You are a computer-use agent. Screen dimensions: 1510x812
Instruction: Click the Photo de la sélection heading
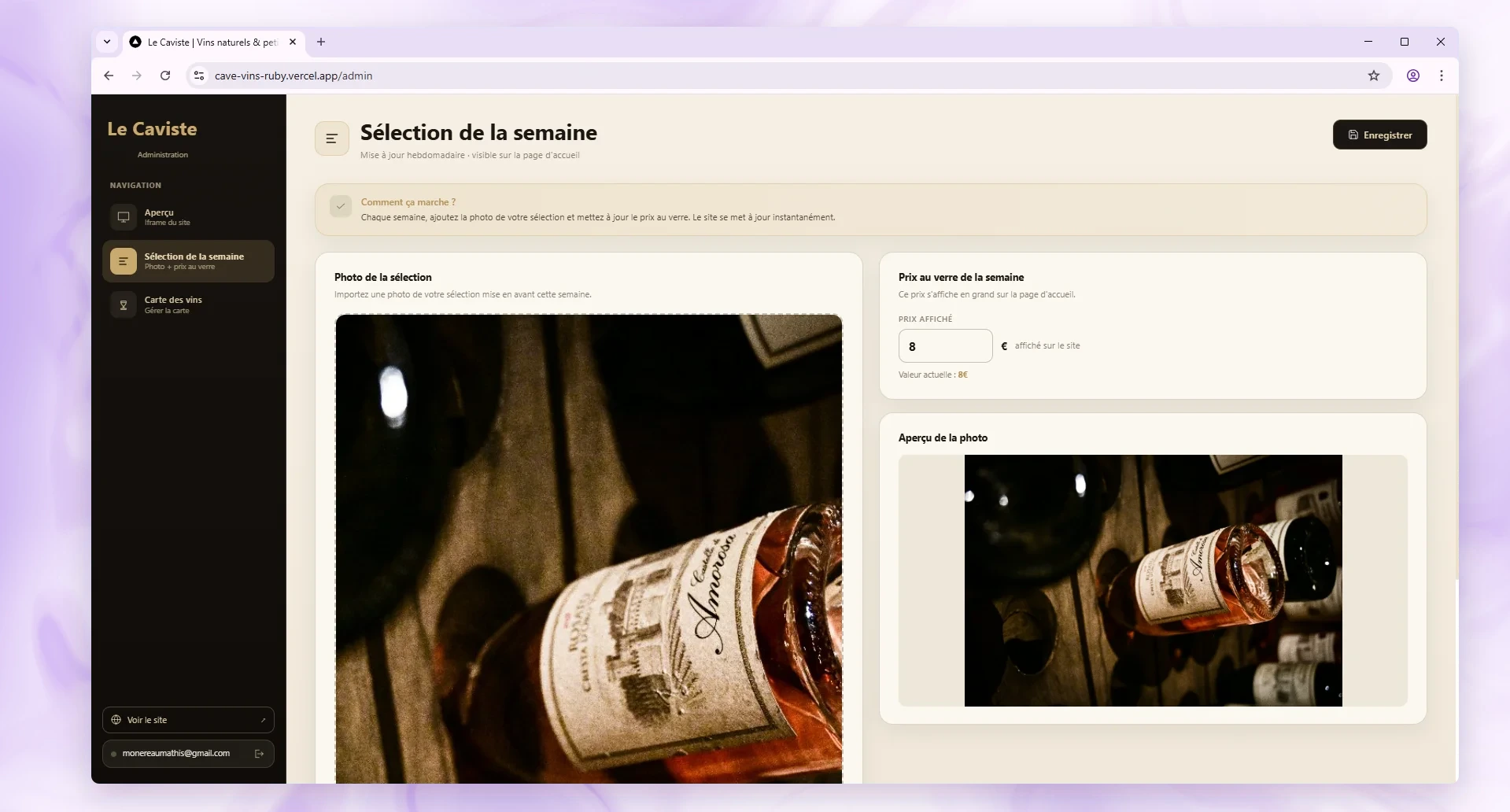coord(383,277)
